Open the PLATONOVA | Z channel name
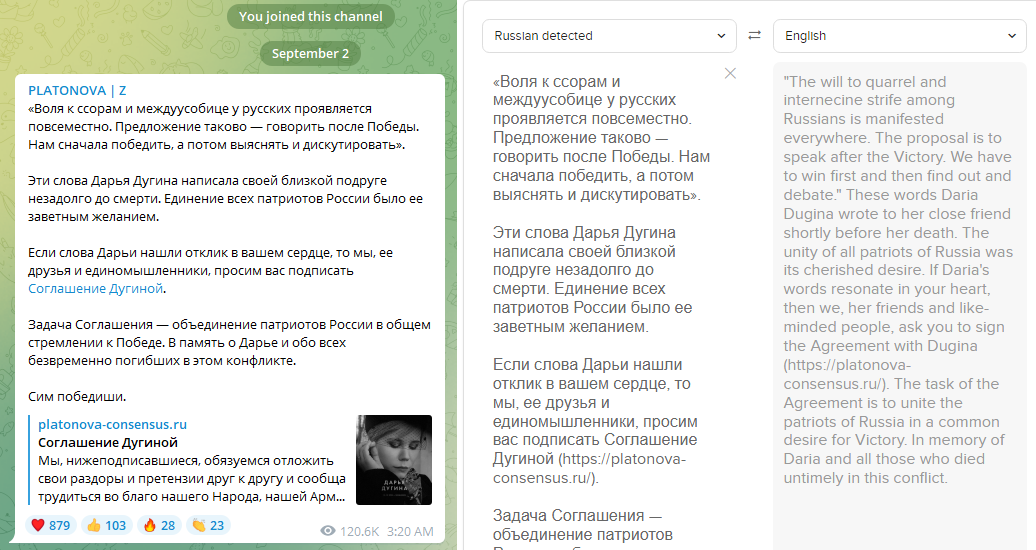 77,91
